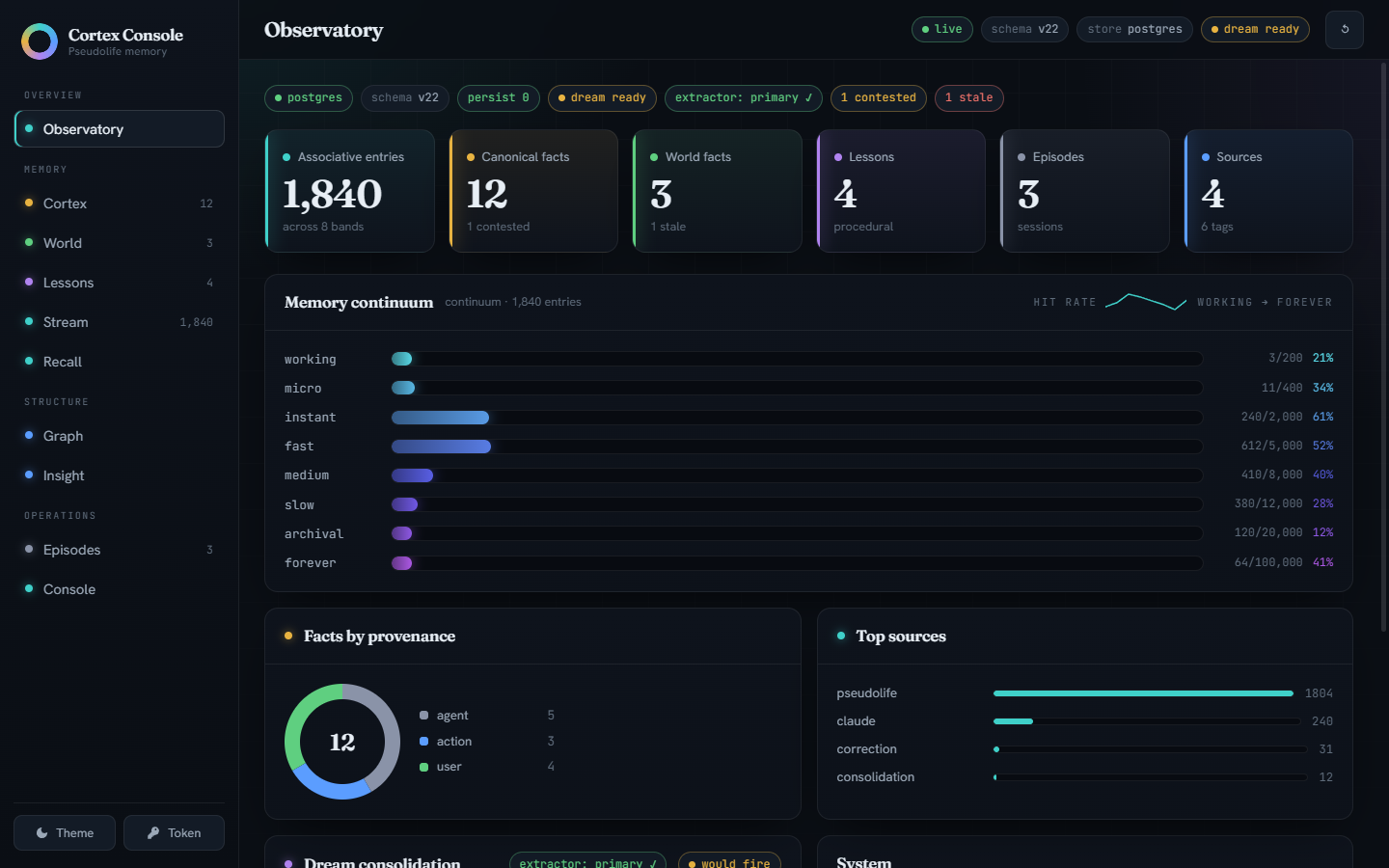Click the persist 0 chip
The image size is (1389, 868).
pyautogui.click(x=499, y=98)
